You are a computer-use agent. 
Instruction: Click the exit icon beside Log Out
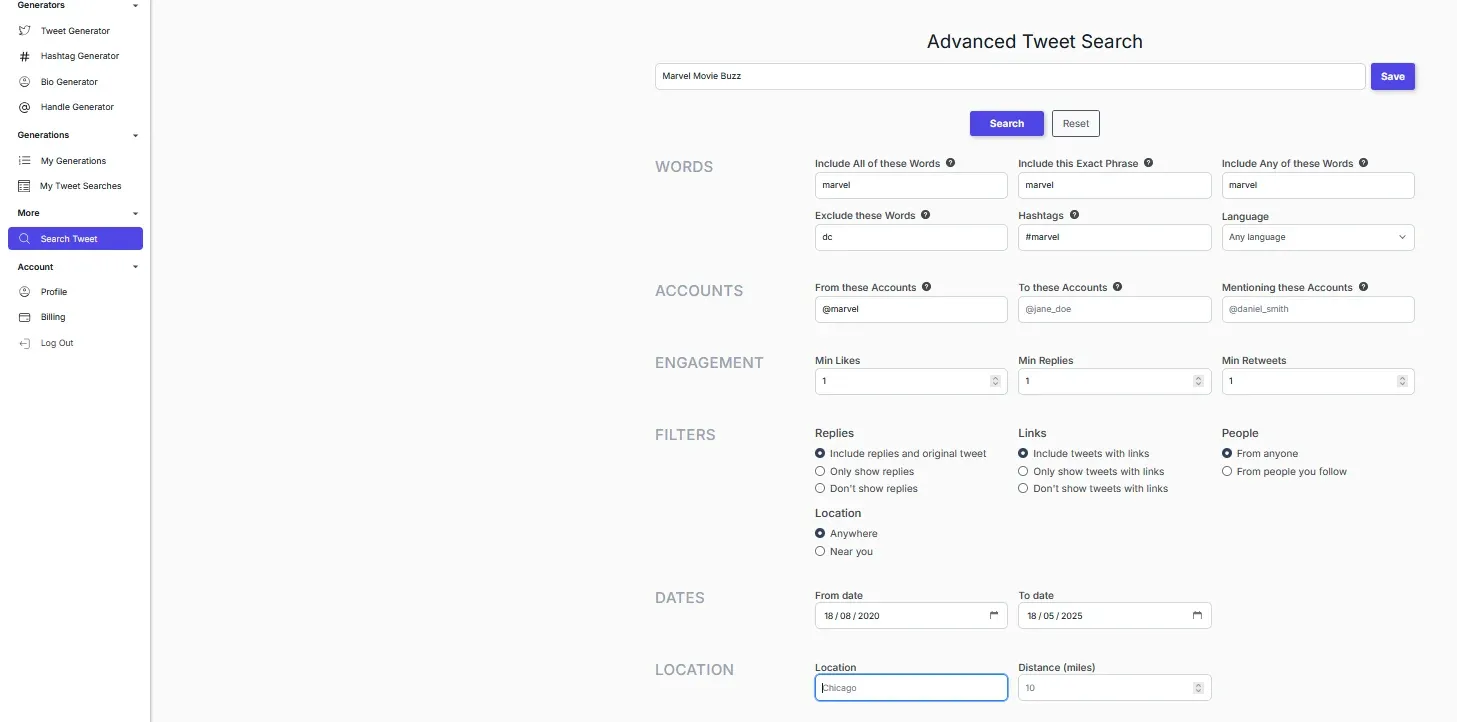pos(25,343)
